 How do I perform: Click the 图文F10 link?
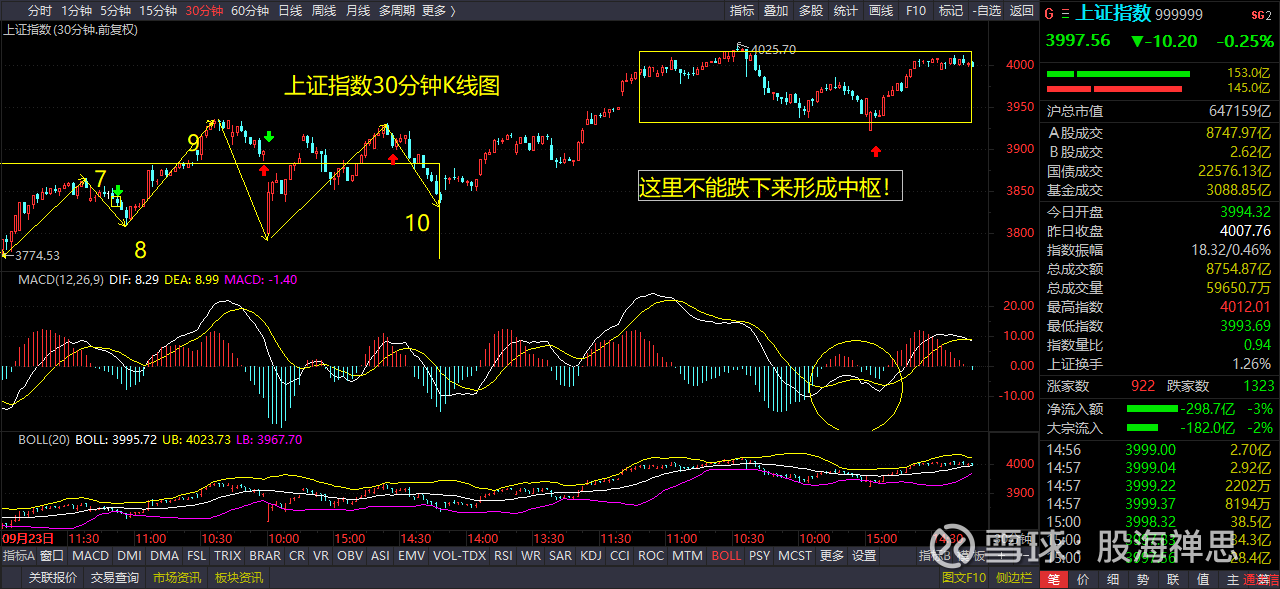(x=964, y=578)
